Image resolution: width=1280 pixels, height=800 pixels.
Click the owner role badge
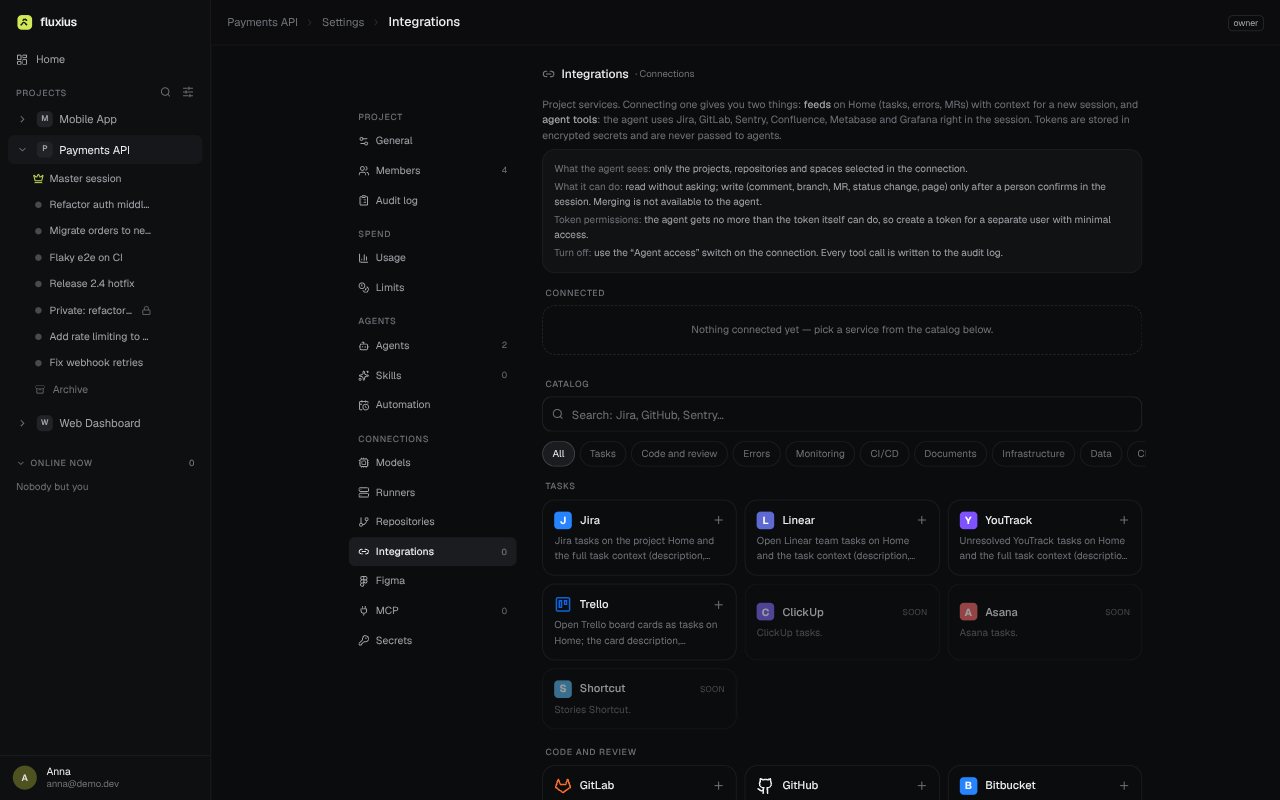1245,23
